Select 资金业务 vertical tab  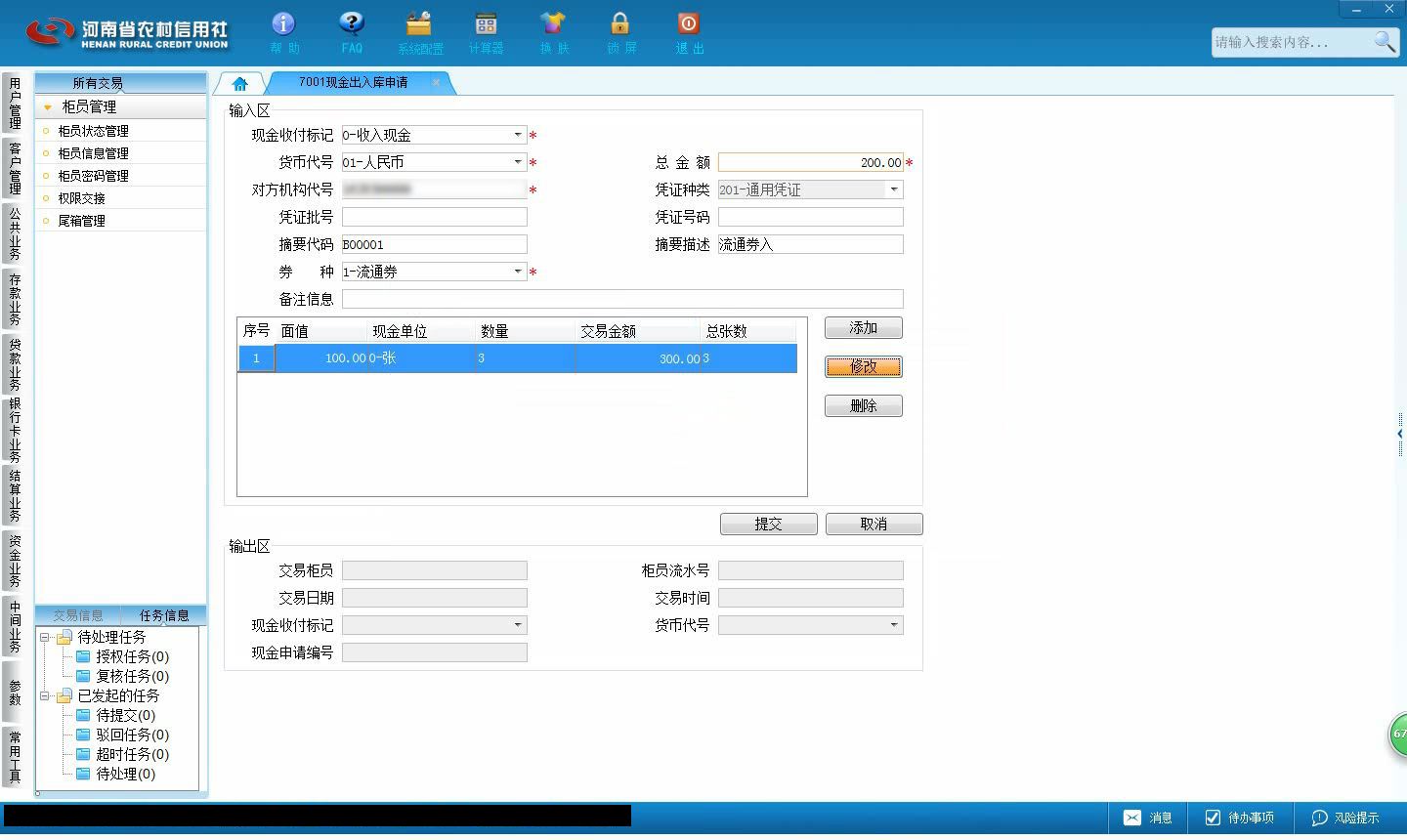click(14, 561)
